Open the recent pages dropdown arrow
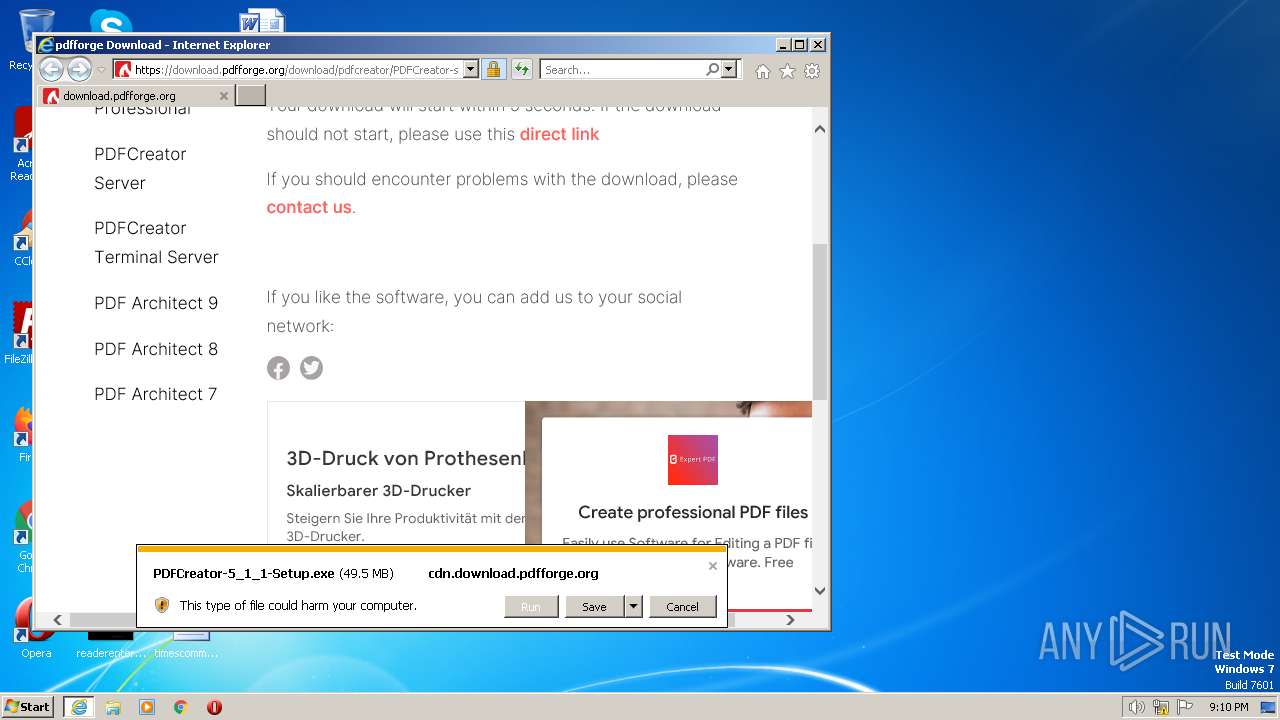 [101, 70]
